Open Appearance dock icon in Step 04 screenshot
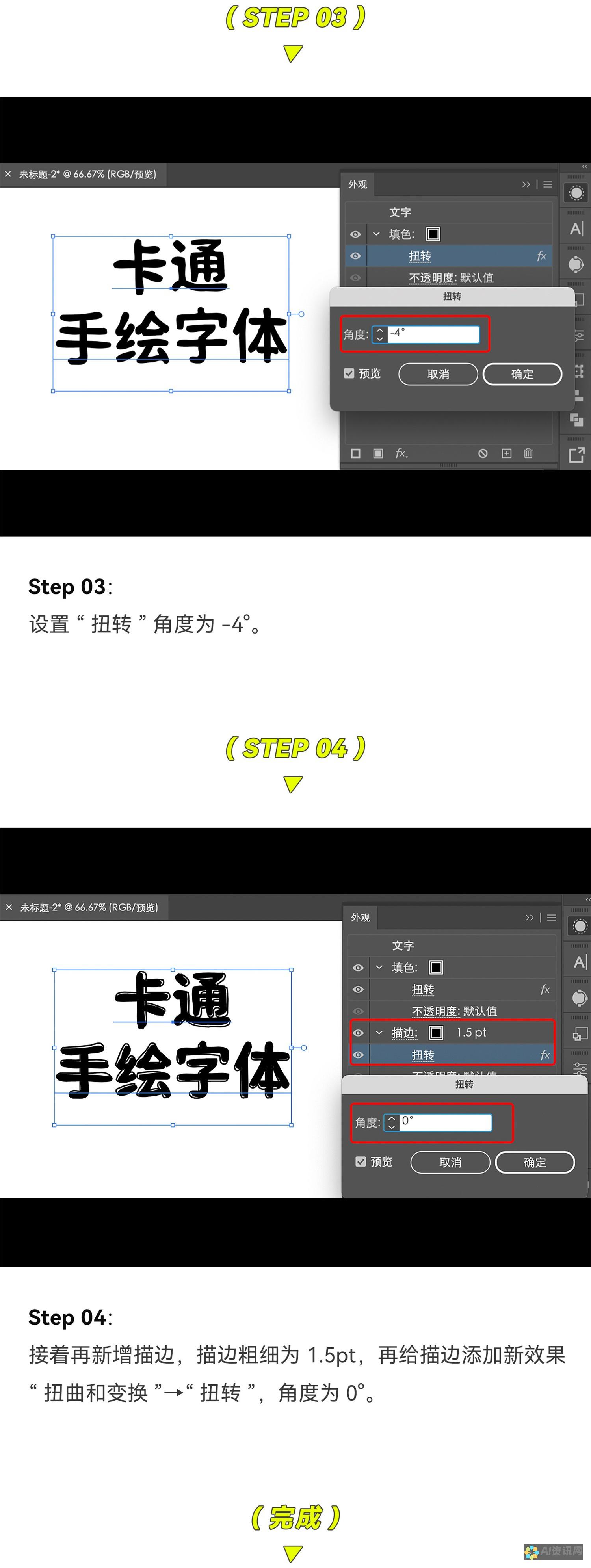 tap(580, 927)
